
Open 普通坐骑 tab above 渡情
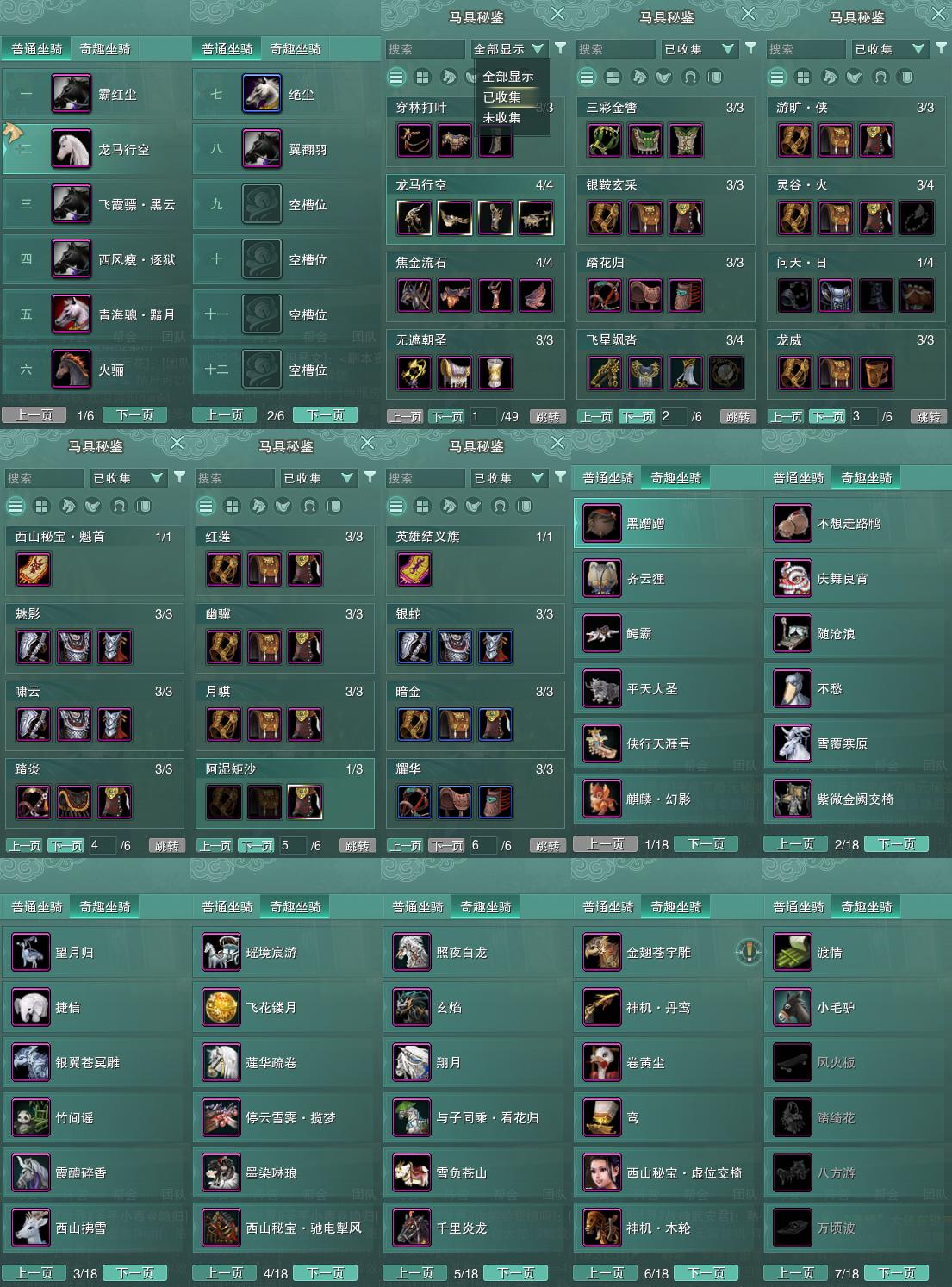[x=799, y=907]
